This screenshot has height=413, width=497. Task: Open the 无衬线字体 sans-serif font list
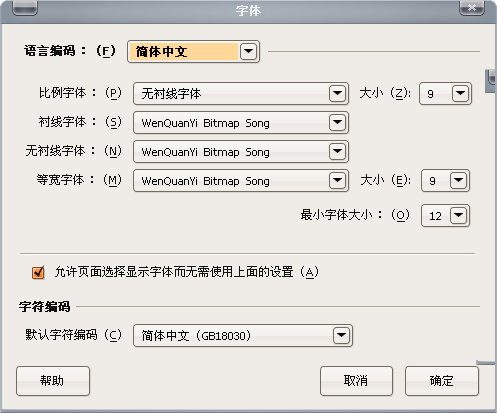(241, 152)
